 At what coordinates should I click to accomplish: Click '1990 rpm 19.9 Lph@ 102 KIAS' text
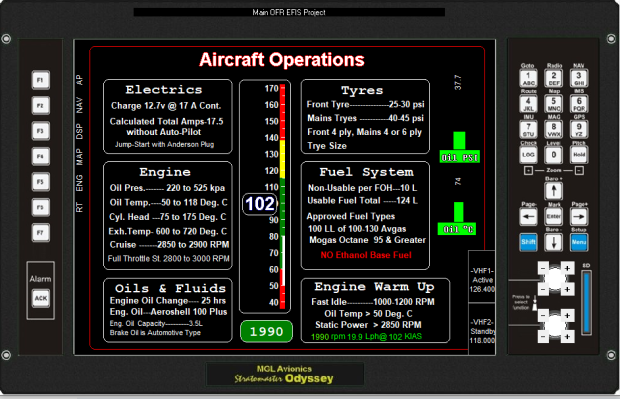click(367, 337)
